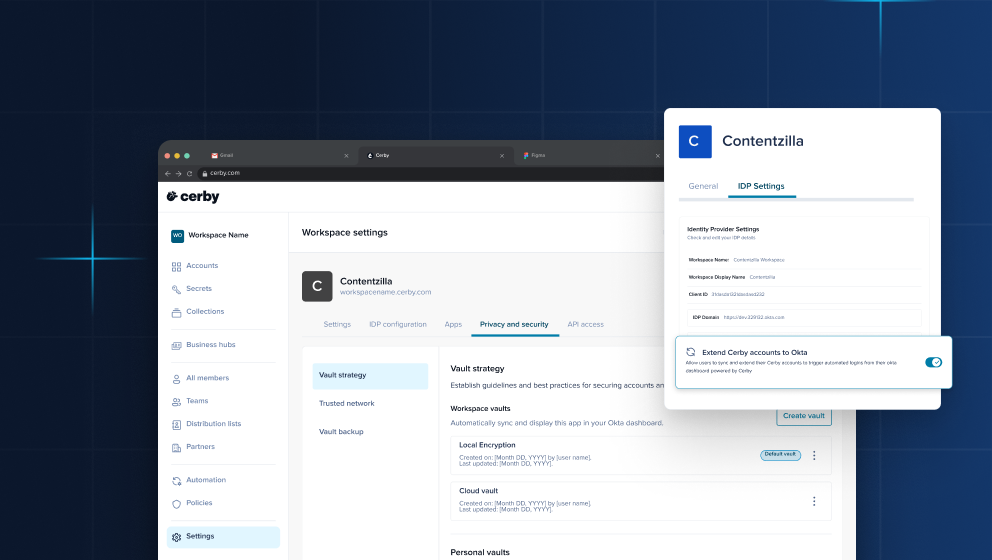Click the Secrets key icon

(177, 289)
